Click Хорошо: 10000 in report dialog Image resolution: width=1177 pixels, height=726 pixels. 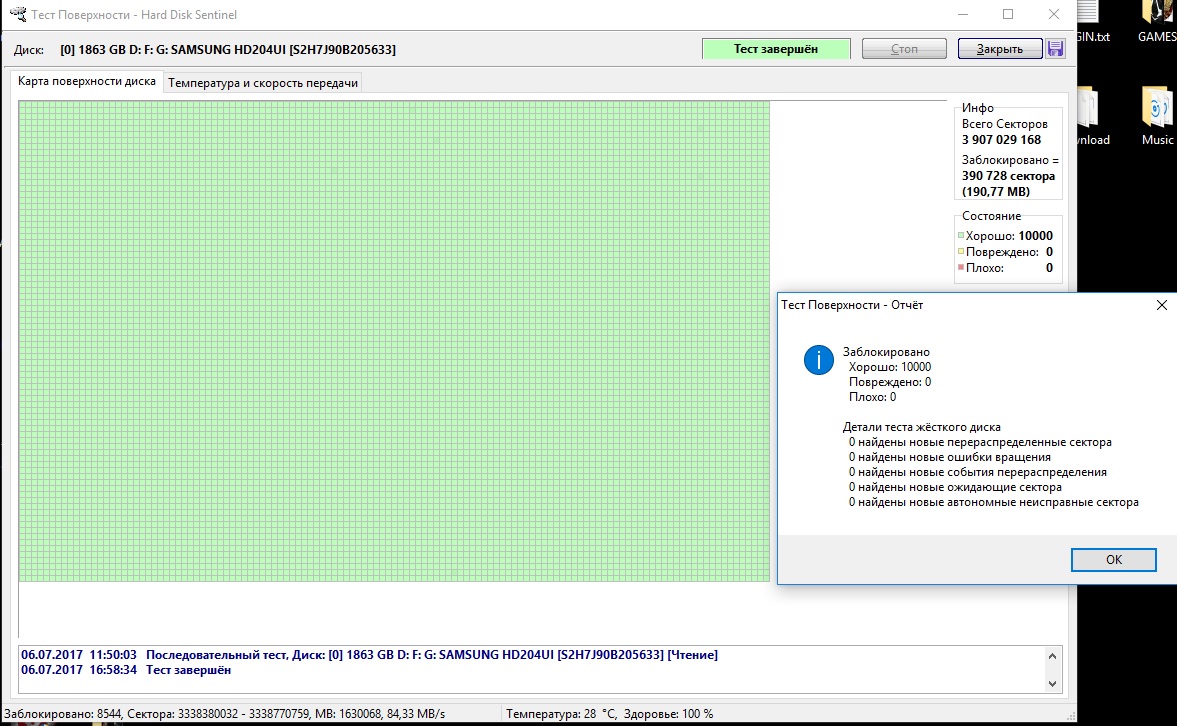(x=890, y=367)
